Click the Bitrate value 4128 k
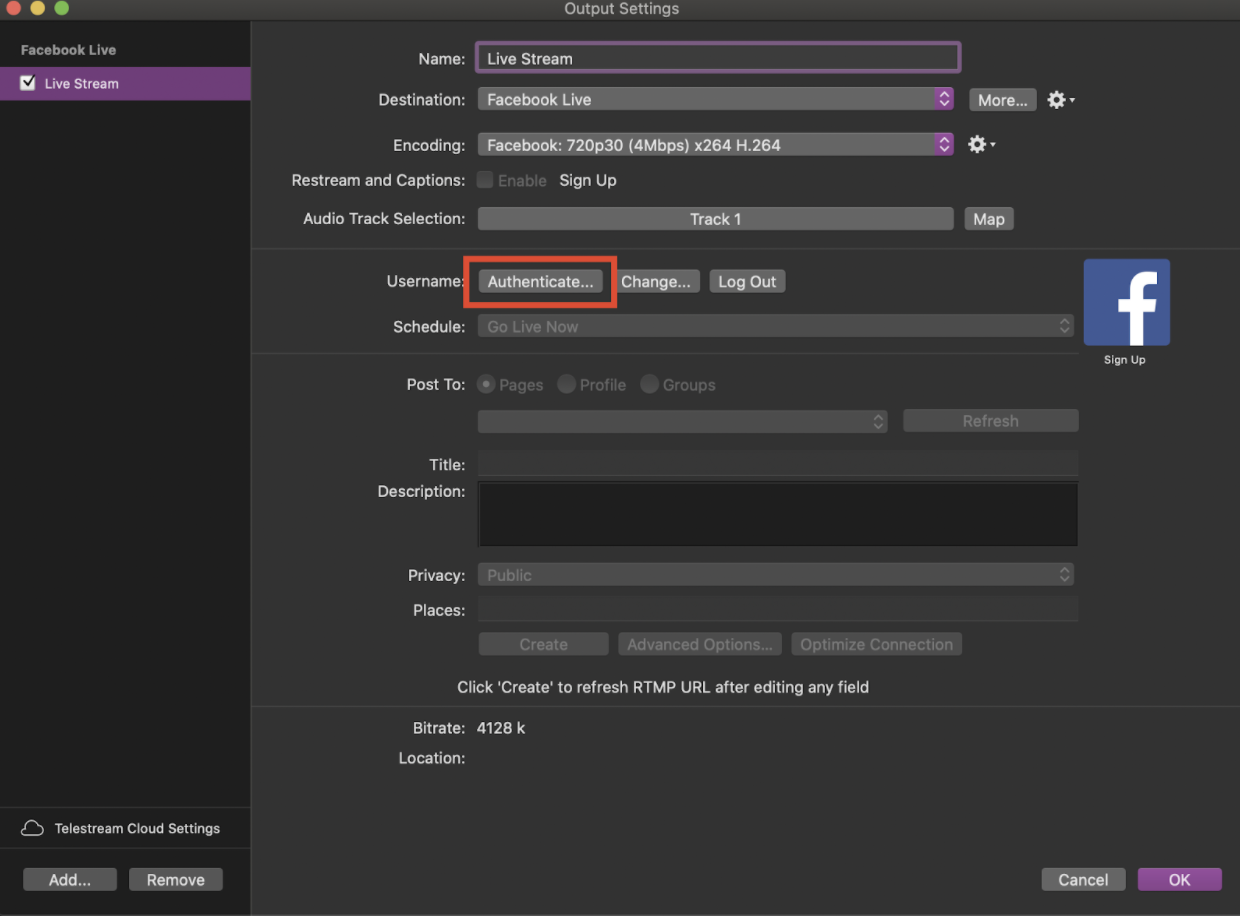Screen dimensions: 1240x918 (x=501, y=728)
